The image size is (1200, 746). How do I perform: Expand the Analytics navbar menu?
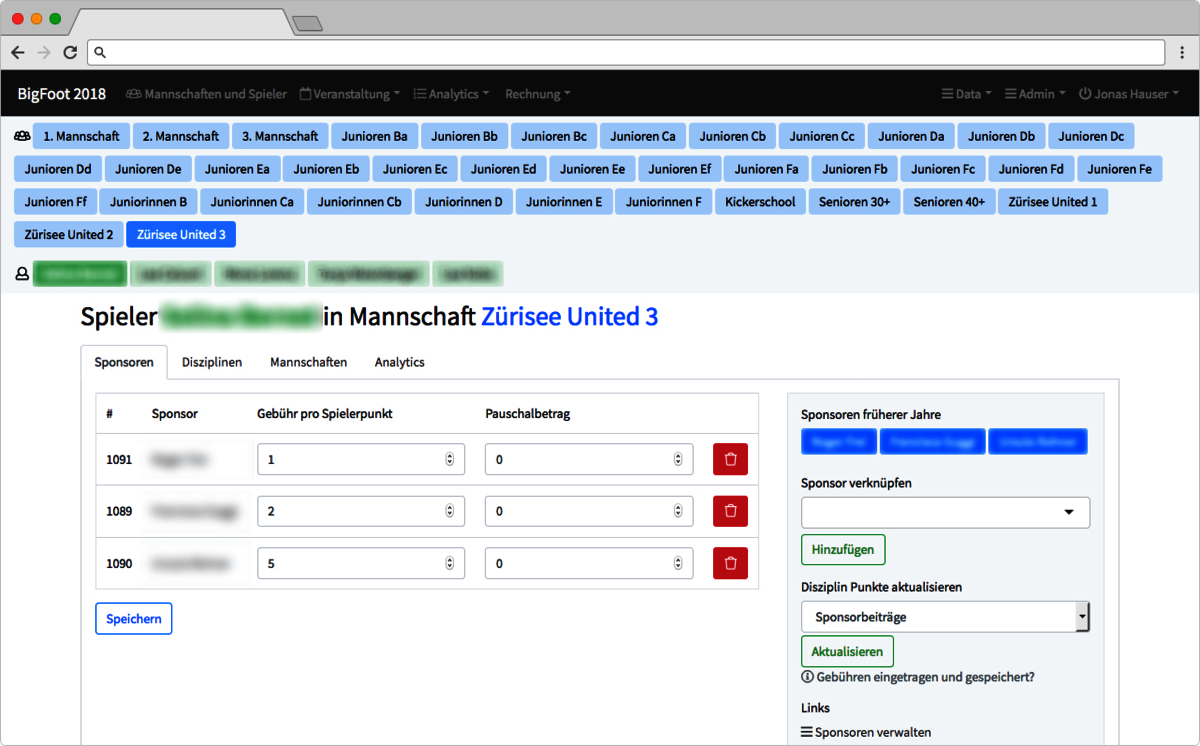coord(451,94)
